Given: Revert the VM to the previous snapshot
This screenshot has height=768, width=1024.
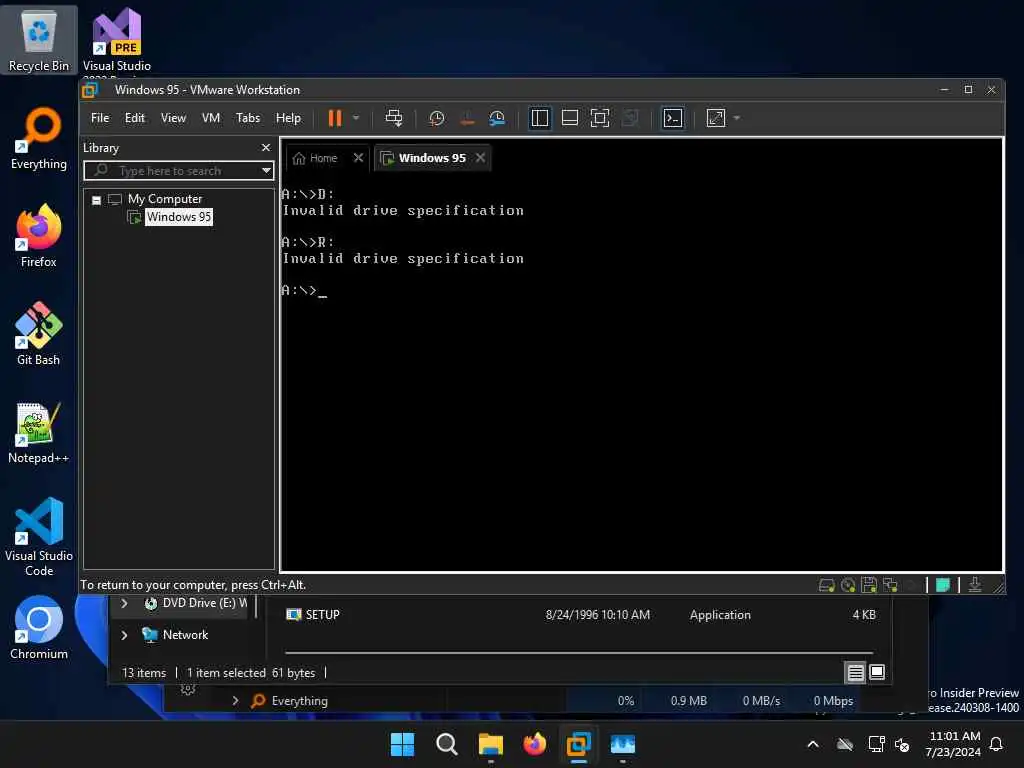Looking at the screenshot, I should point(467,118).
